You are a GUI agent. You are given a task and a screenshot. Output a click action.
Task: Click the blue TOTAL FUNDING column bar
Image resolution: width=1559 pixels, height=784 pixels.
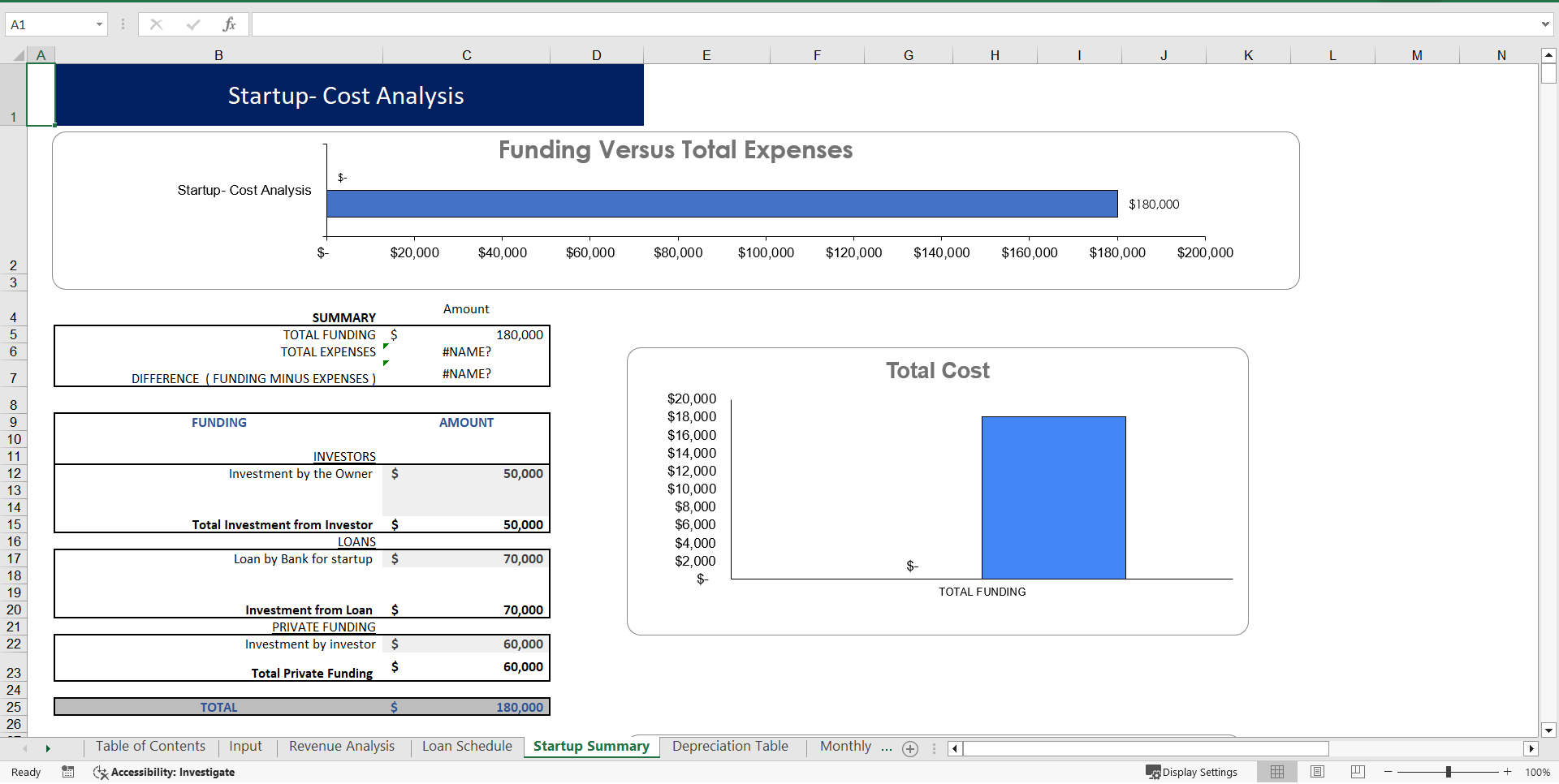tap(1053, 498)
